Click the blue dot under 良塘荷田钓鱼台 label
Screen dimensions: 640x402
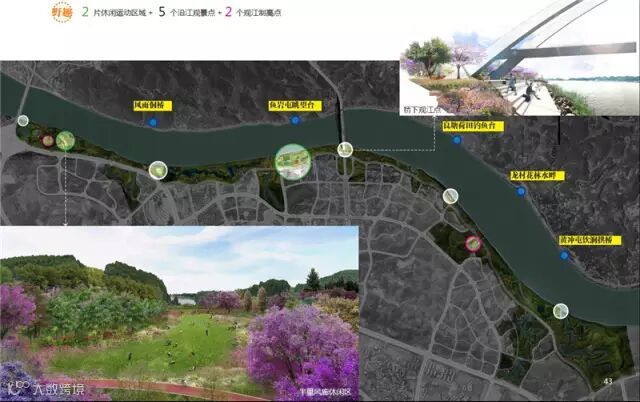tap(457, 140)
